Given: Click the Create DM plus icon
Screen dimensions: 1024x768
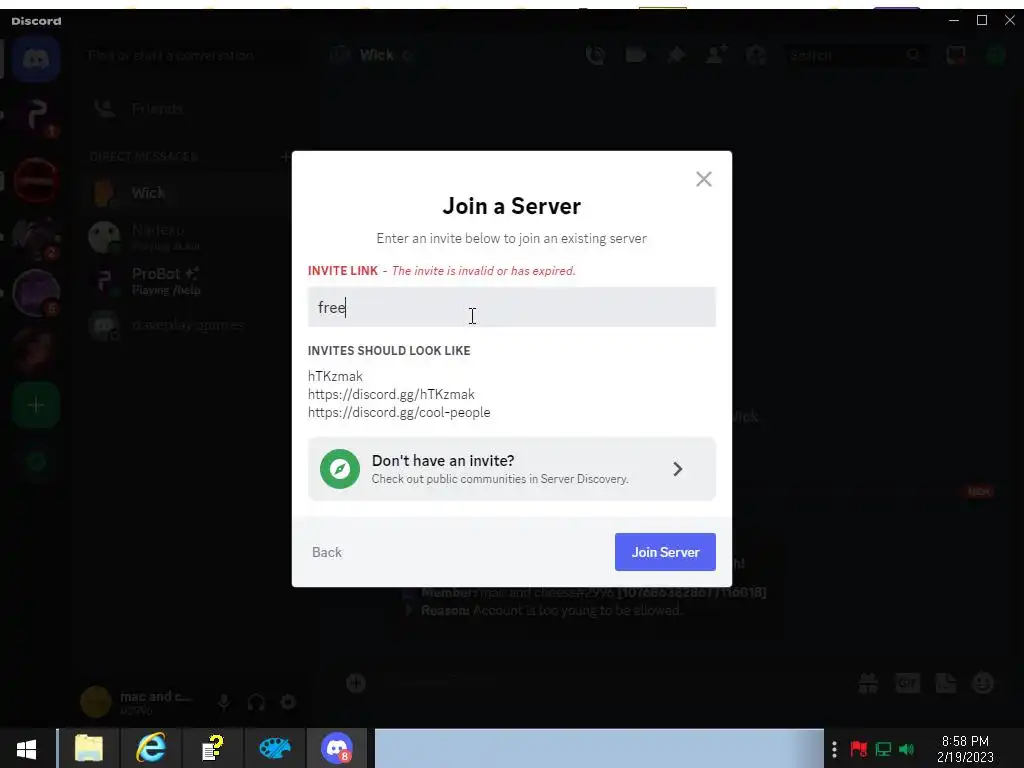Looking at the screenshot, I should click(285, 157).
